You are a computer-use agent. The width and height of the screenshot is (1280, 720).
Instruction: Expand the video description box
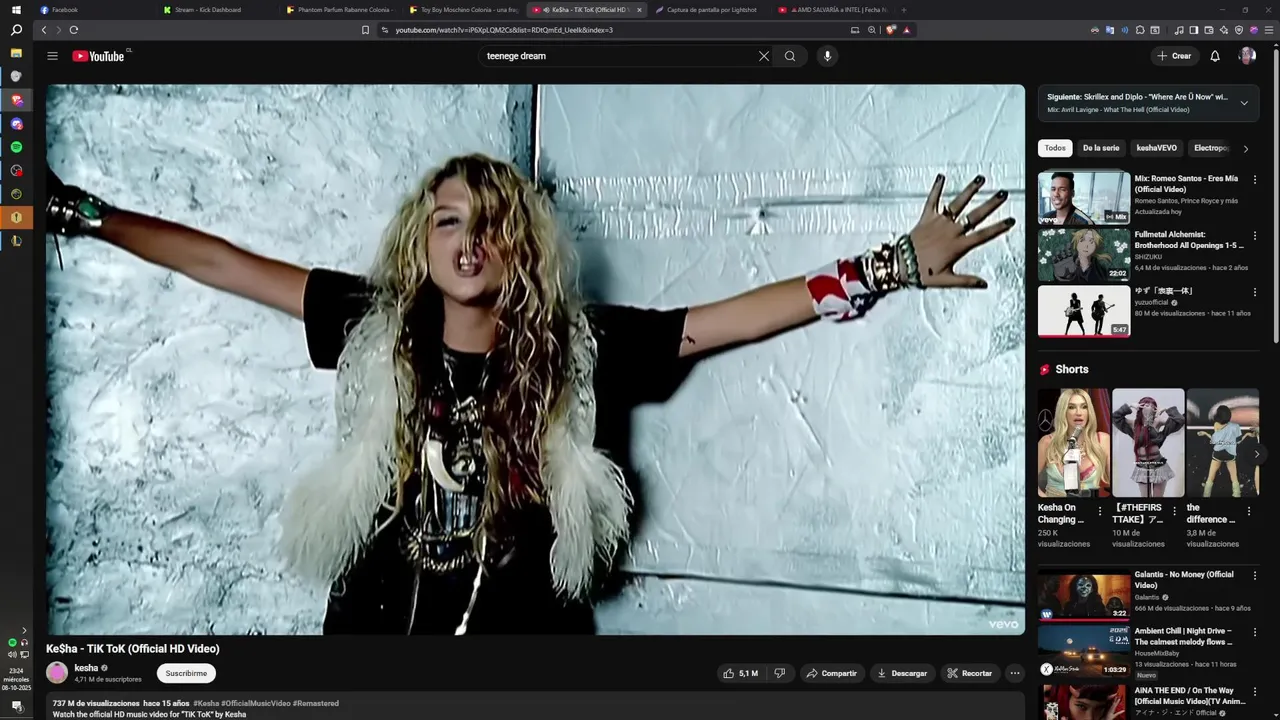point(536,706)
